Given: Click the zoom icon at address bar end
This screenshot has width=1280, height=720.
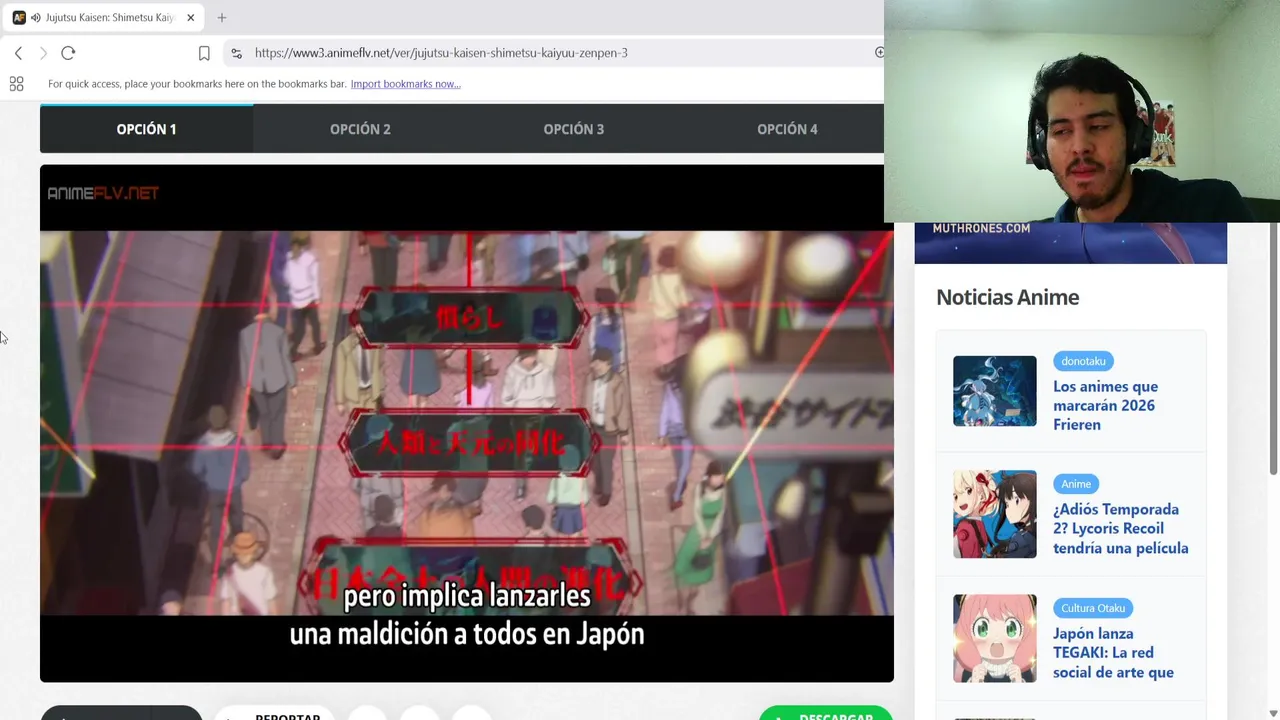Looking at the screenshot, I should (878, 53).
